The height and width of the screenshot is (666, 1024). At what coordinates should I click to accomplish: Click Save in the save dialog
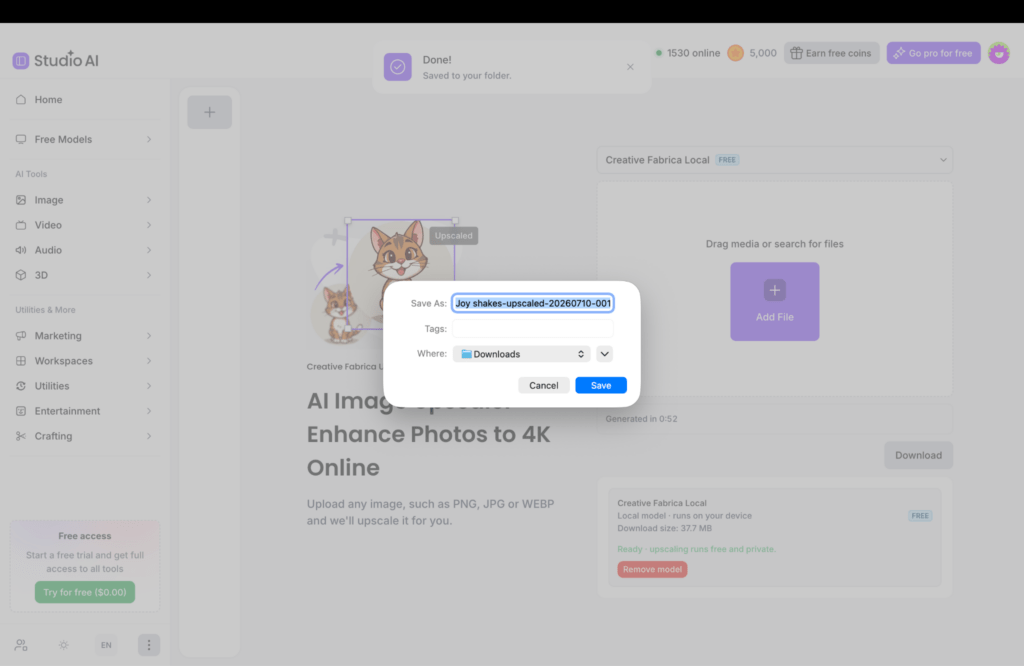[x=601, y=385]
